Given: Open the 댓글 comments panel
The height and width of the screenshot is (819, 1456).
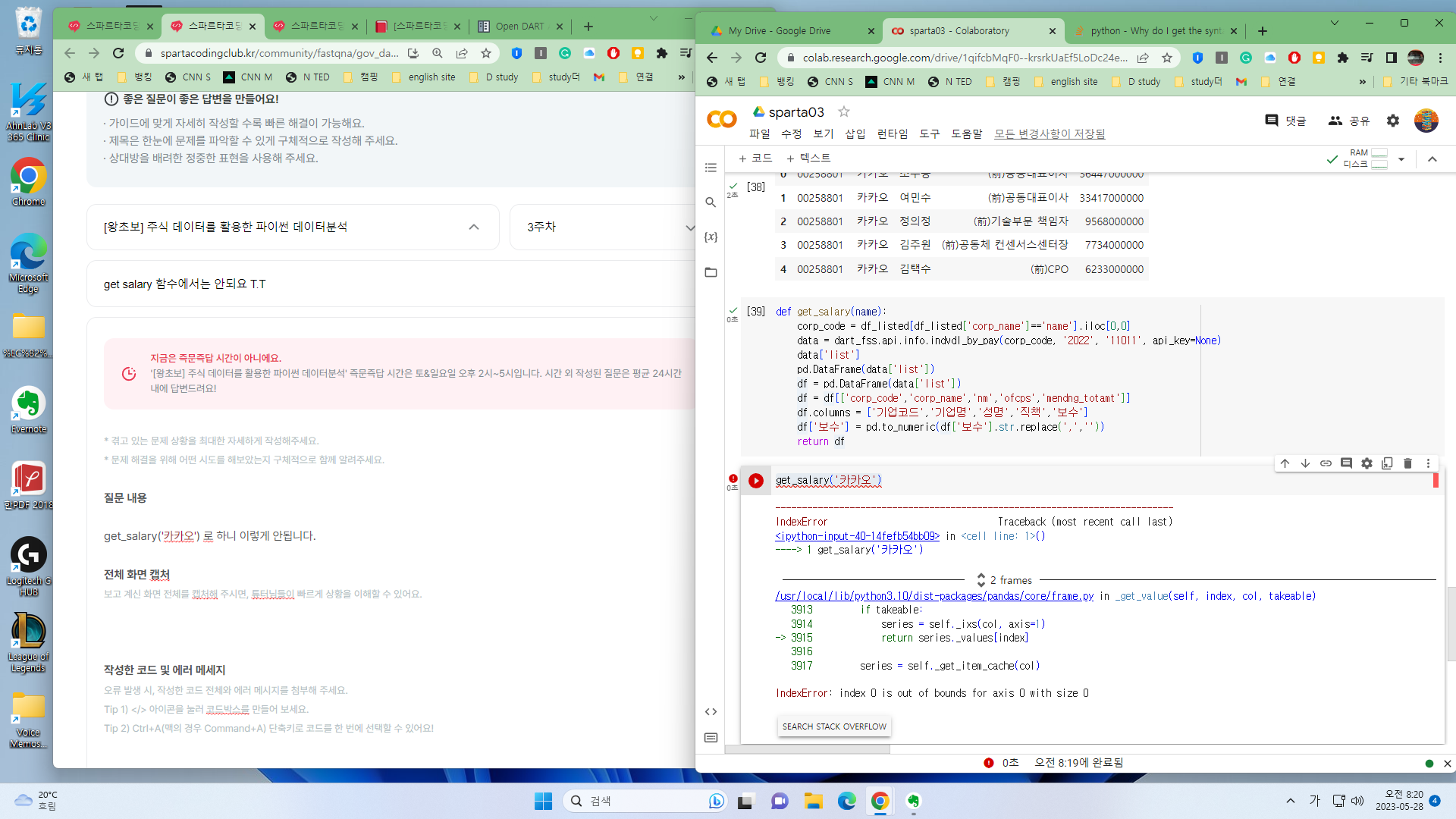Looking at the screenshot, I should point(1285,121).
